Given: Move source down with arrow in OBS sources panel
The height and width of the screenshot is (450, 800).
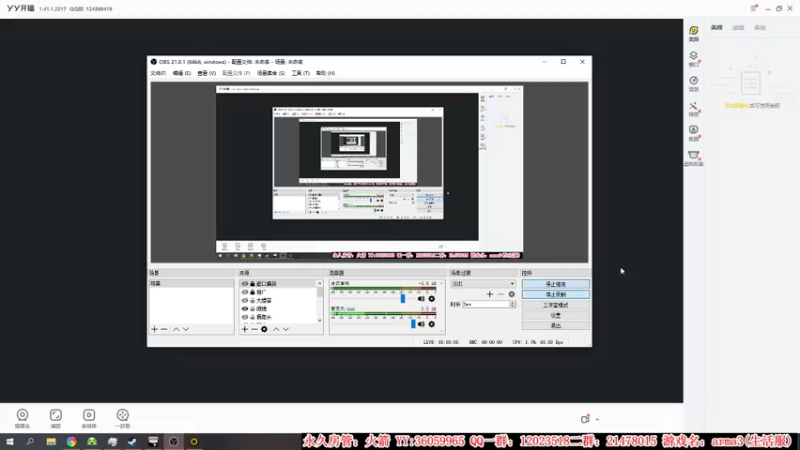Looking at the screenshot, I should pyautogui.click(x=286, y=329).
